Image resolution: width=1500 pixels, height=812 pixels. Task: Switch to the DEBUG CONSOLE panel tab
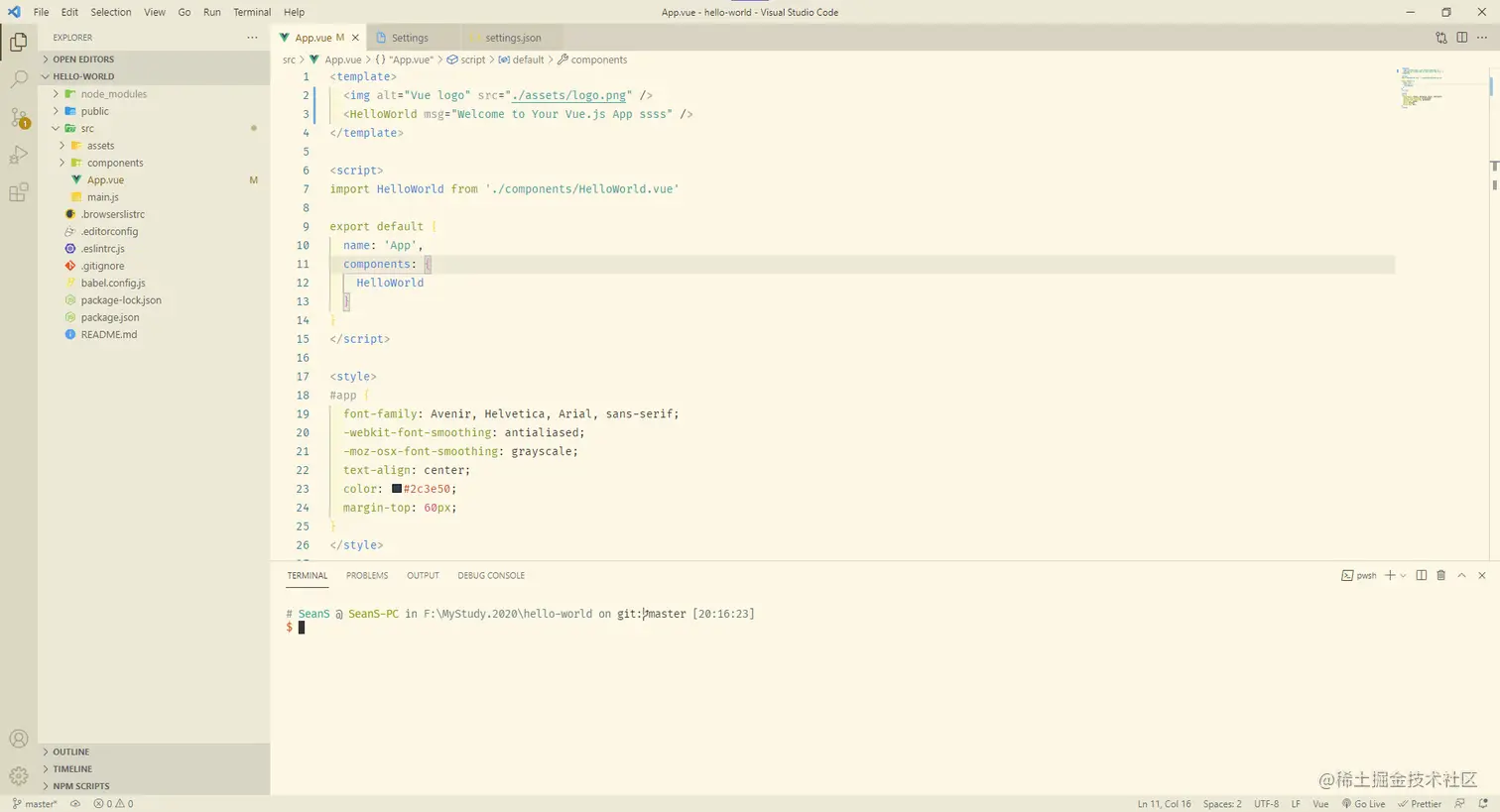click(491, 576)
